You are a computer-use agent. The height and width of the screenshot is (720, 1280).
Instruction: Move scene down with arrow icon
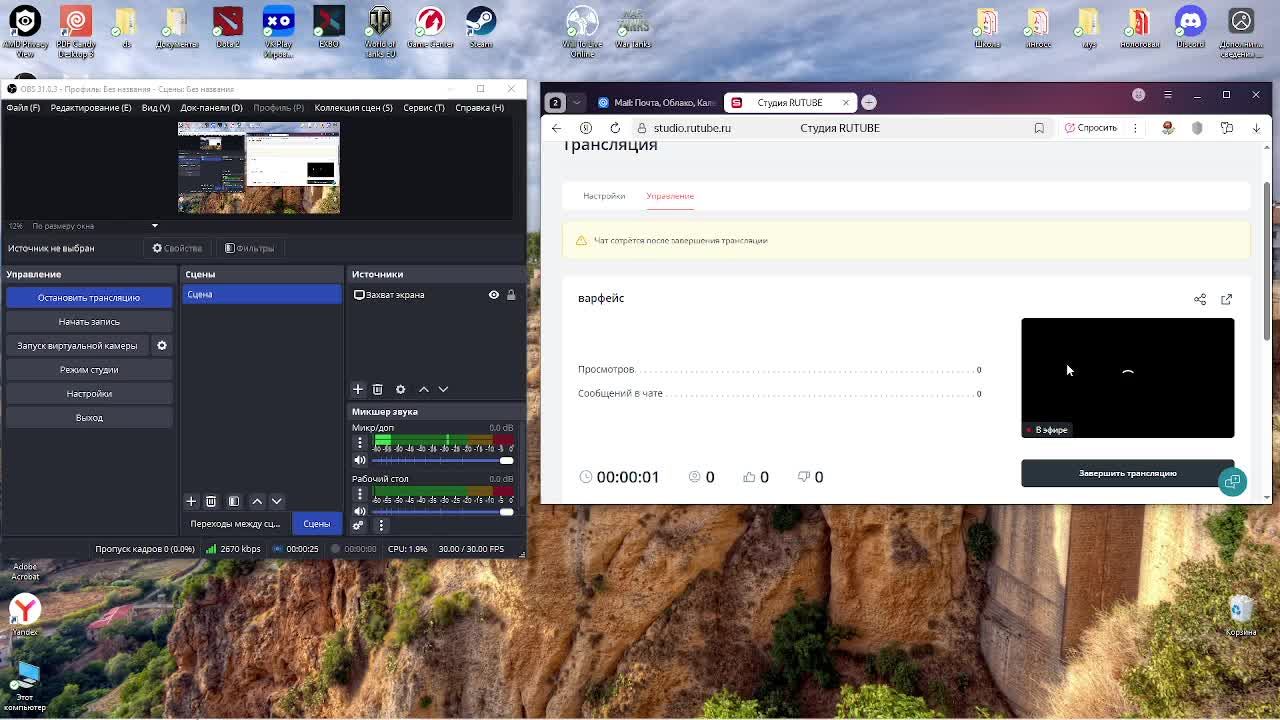(x=277, y=501)
